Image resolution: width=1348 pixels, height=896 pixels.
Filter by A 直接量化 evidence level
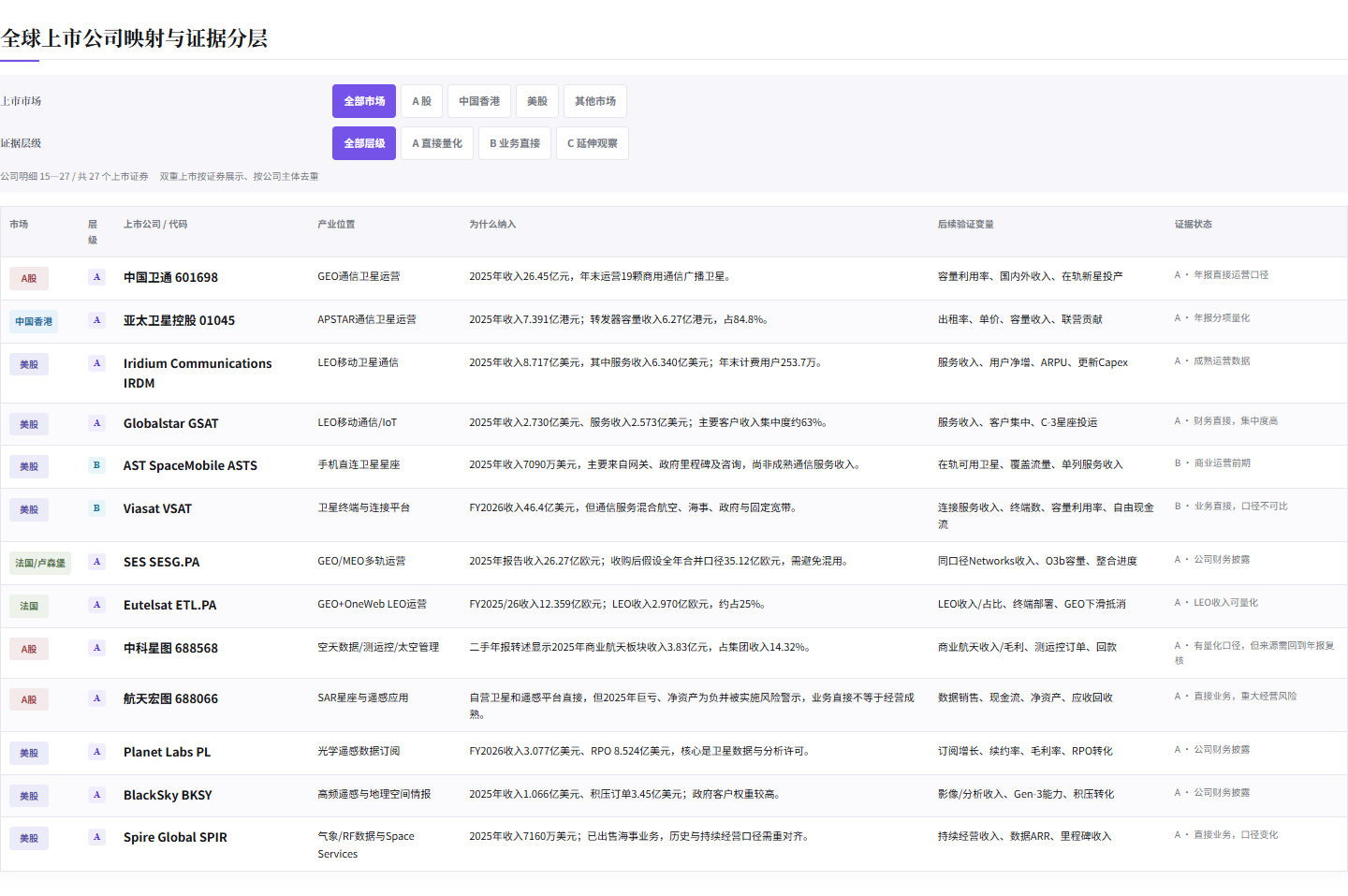[437, 143]
